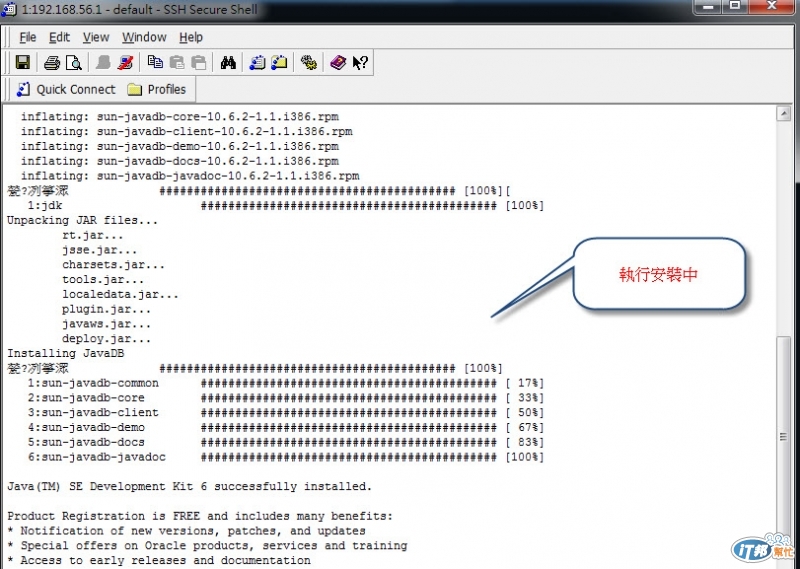Open the Settings gears icon
The height and width of the screenshot is (569, 800).
[309, 62]
